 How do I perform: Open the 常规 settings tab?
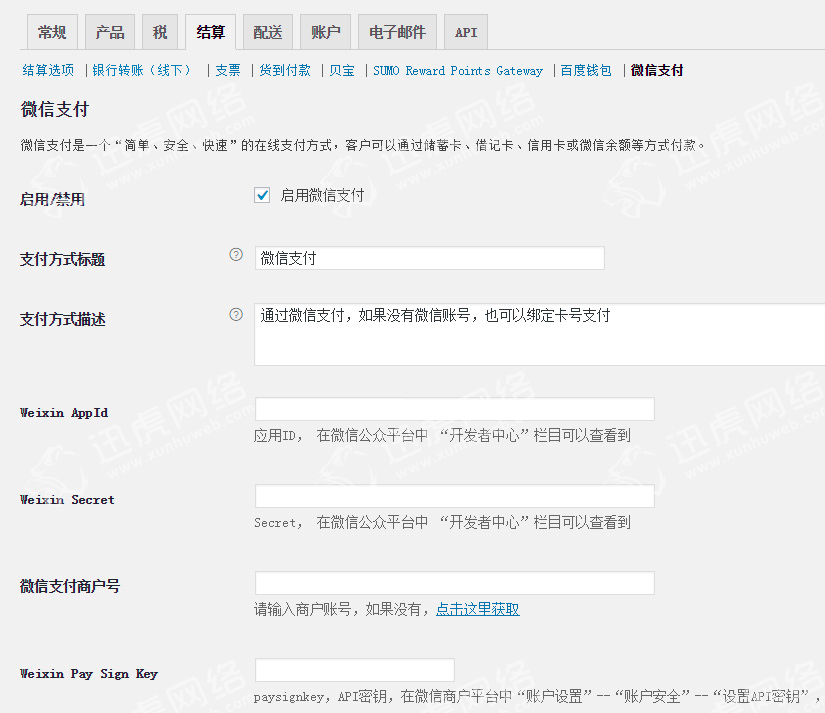click(x=52, y=32)
